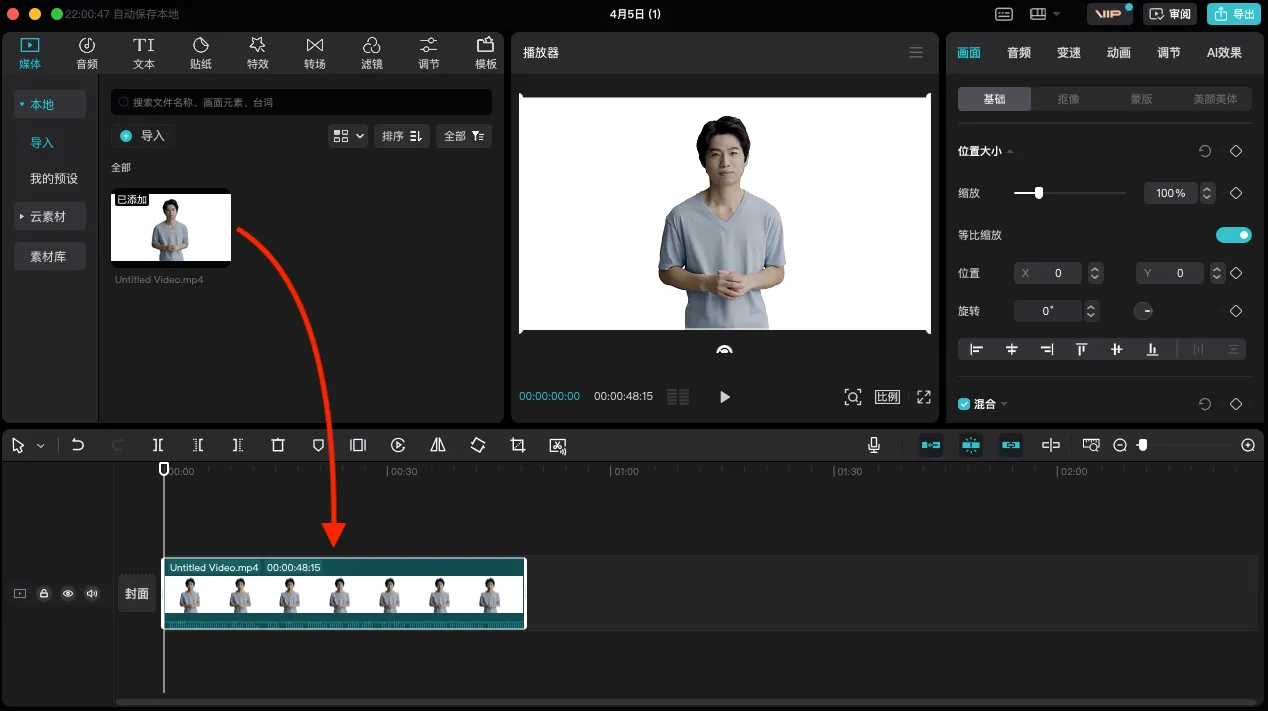Click the freeze frame icon
Viewport: 1268px width, 711px height.
[x=358, y=445]
